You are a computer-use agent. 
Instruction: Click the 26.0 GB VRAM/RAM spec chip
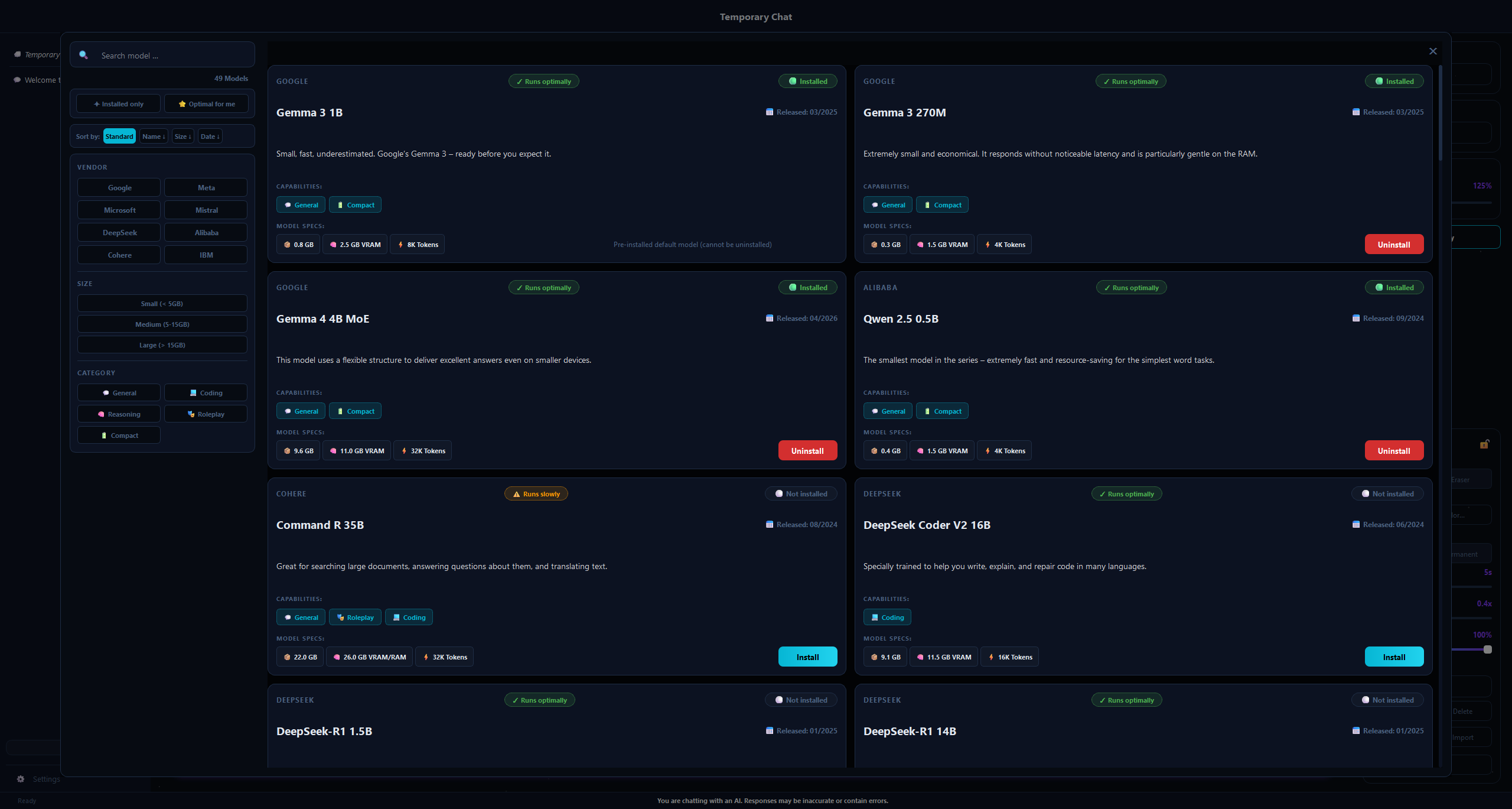tap(369, 657)
